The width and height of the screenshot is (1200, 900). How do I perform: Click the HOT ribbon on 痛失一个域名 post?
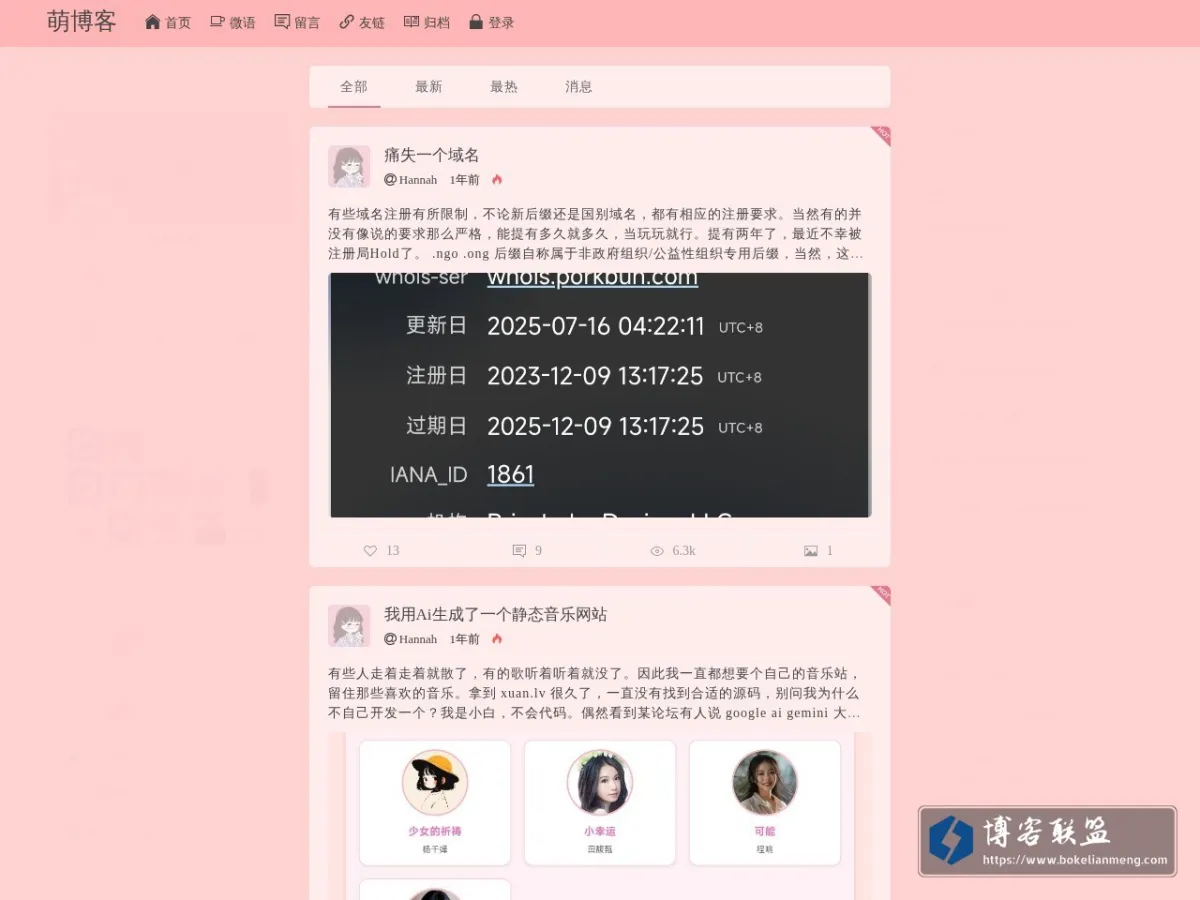point(881,136)
